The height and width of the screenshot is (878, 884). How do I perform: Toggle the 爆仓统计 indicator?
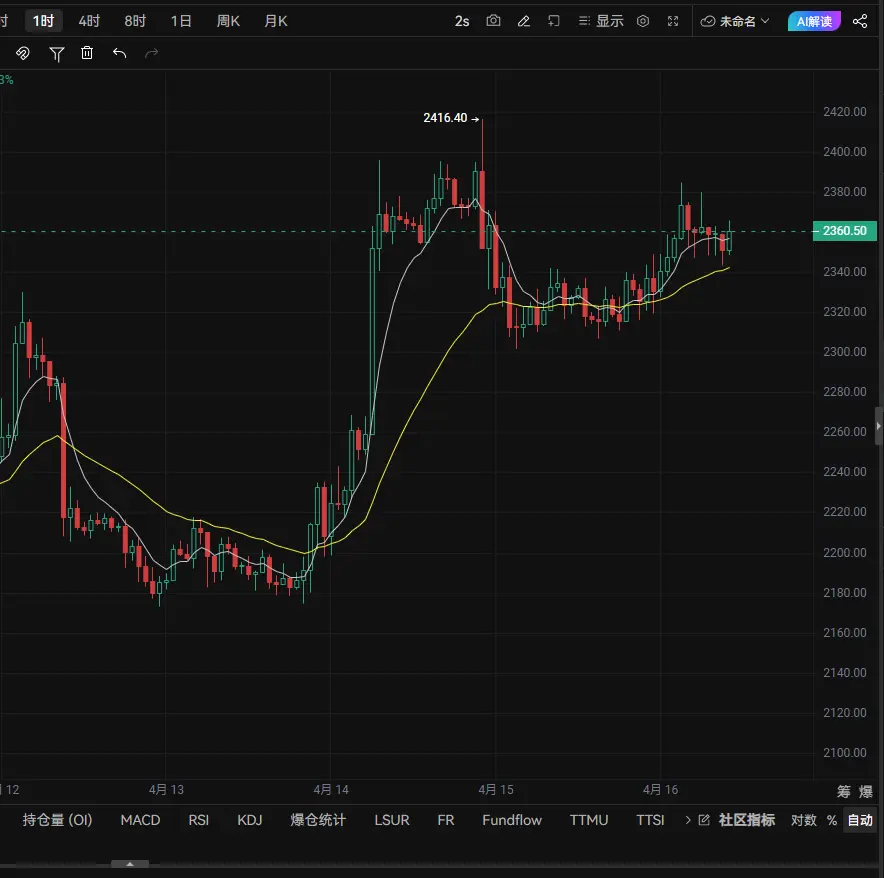318,819
